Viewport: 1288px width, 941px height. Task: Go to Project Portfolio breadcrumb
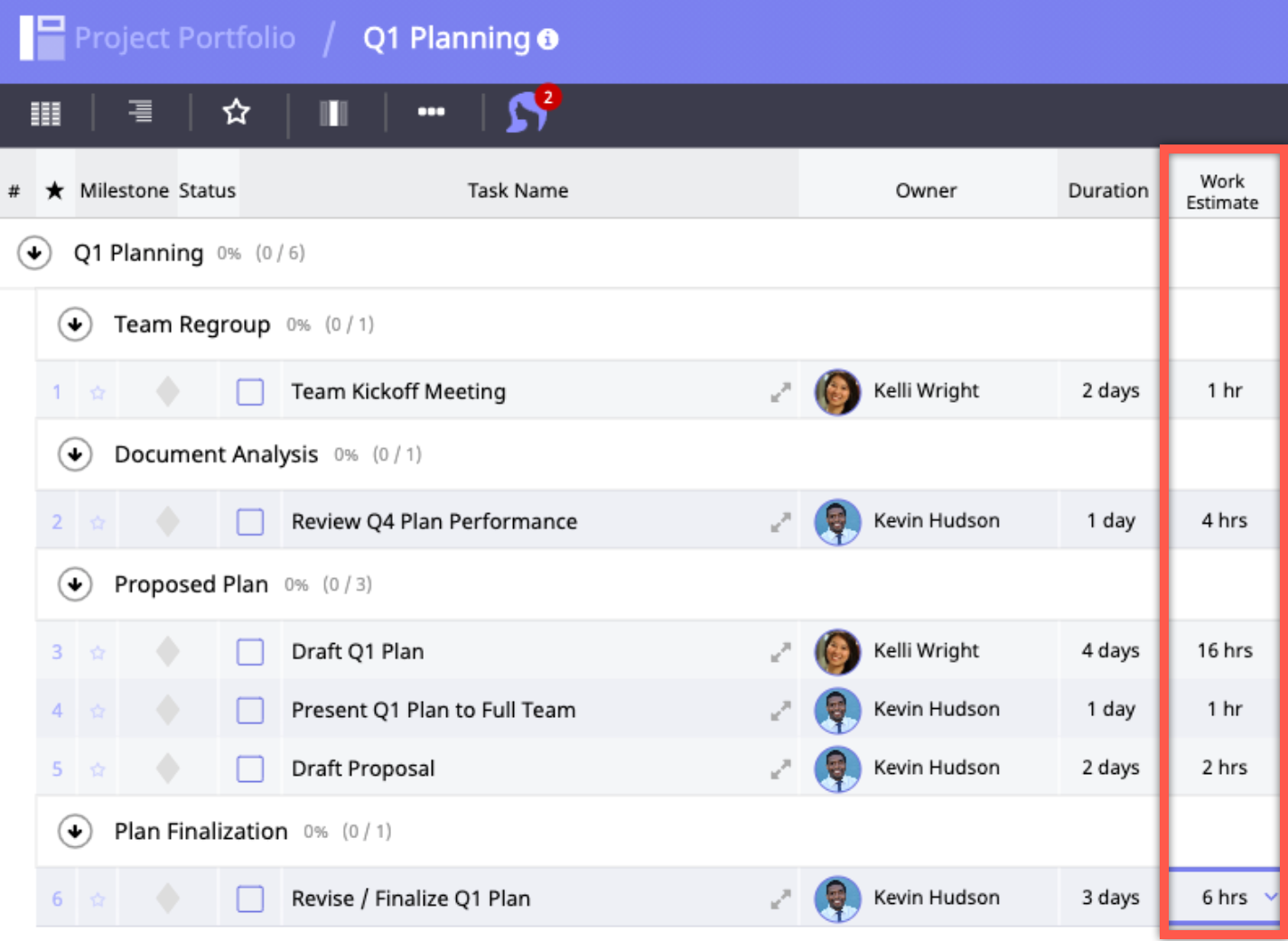184,38
